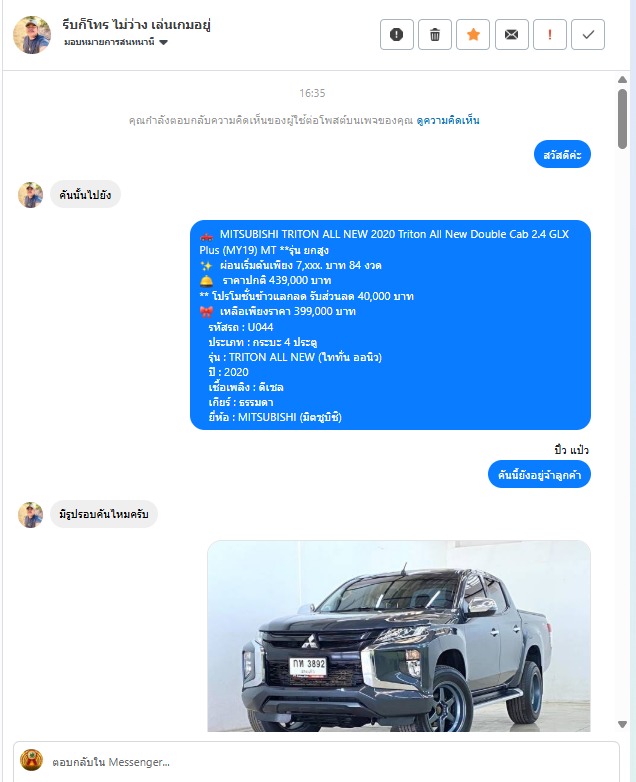This screenshot has width=636, height=782.
Task: Click the avatar beside มีรูปรอบคันไหมครับ message
Action: [x=30, y=514]
